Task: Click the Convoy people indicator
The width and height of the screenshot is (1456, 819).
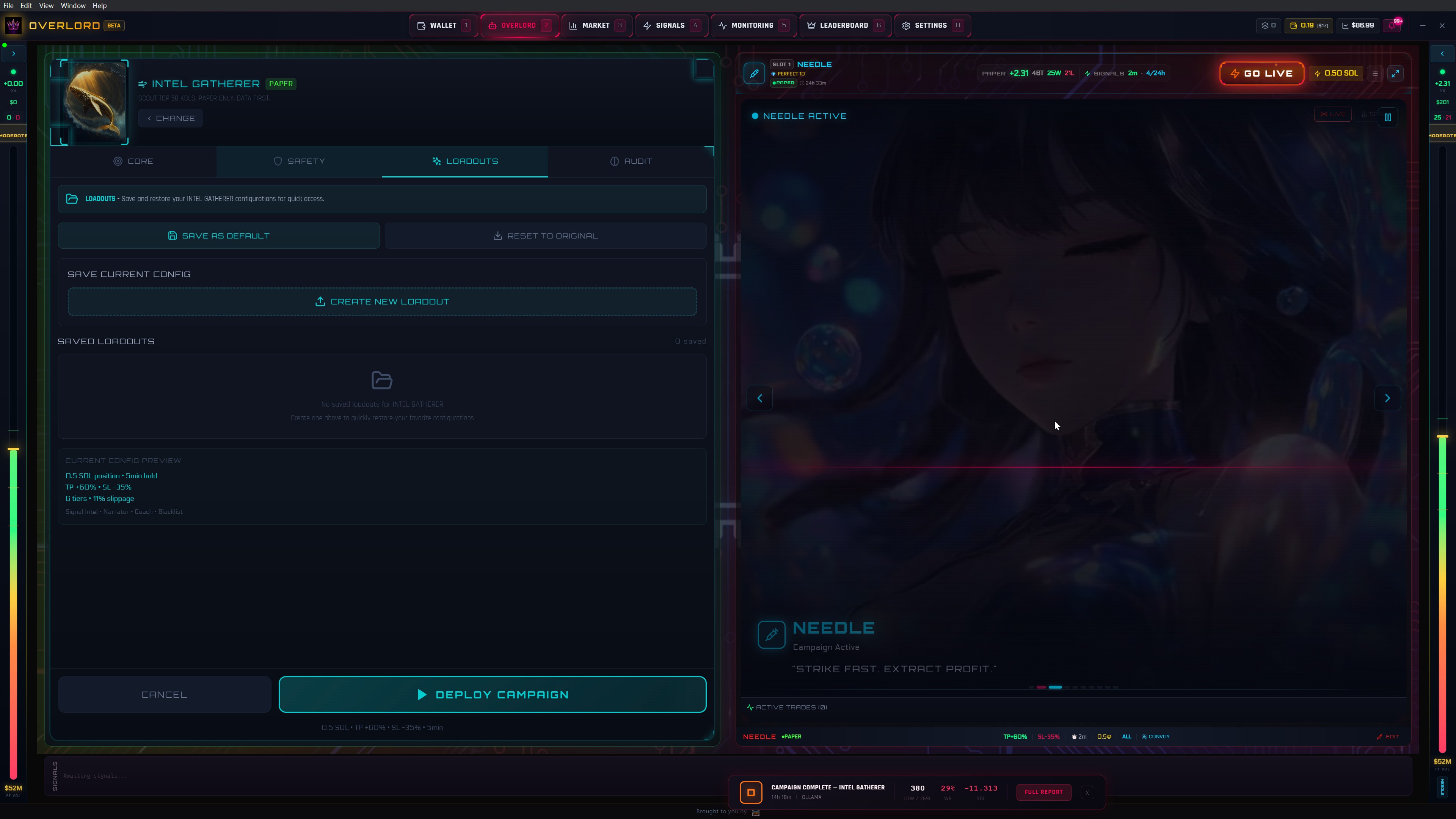Action: click(x=1156, y=736)
